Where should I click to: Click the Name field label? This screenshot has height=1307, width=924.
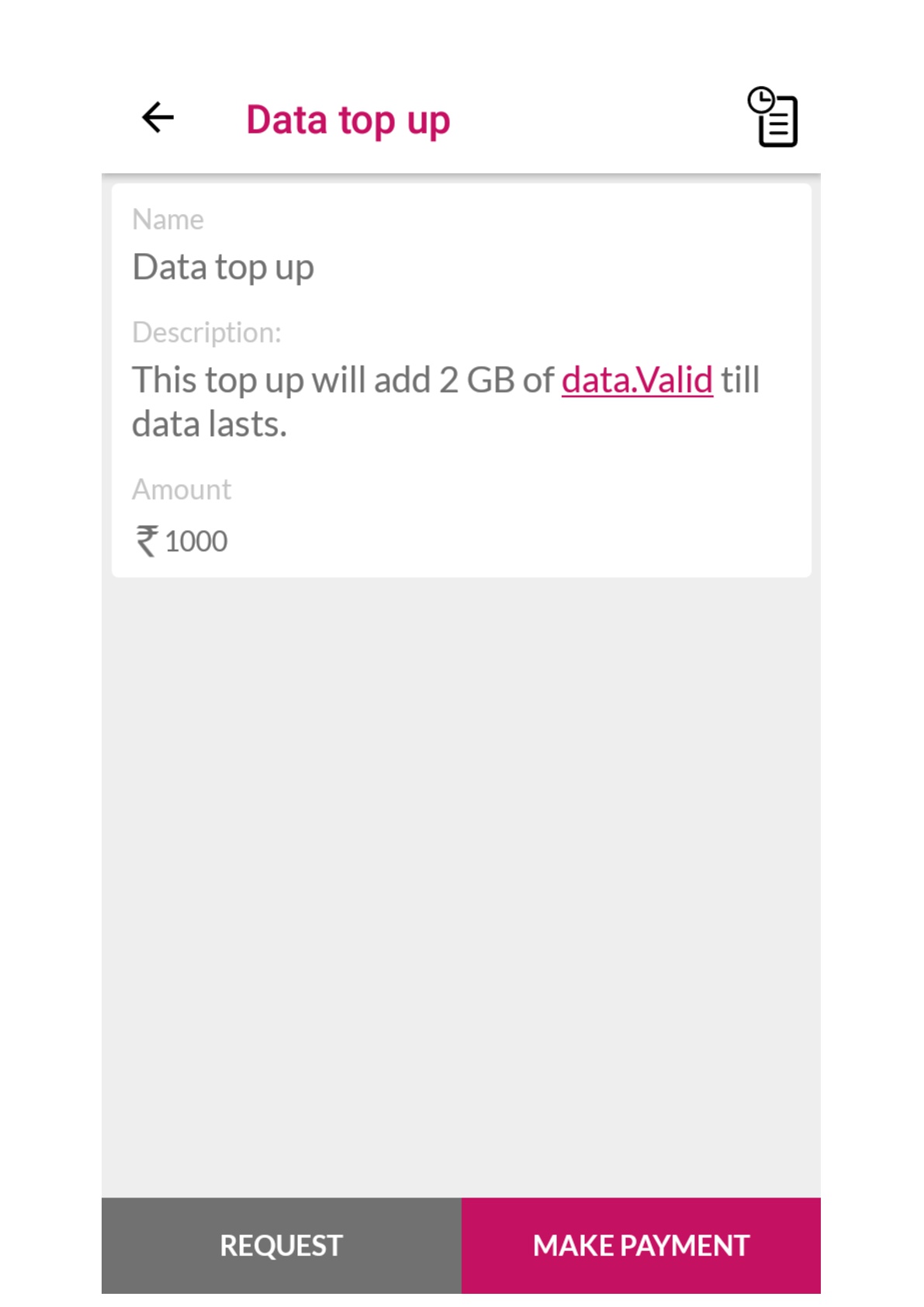[x=168, y=220]
